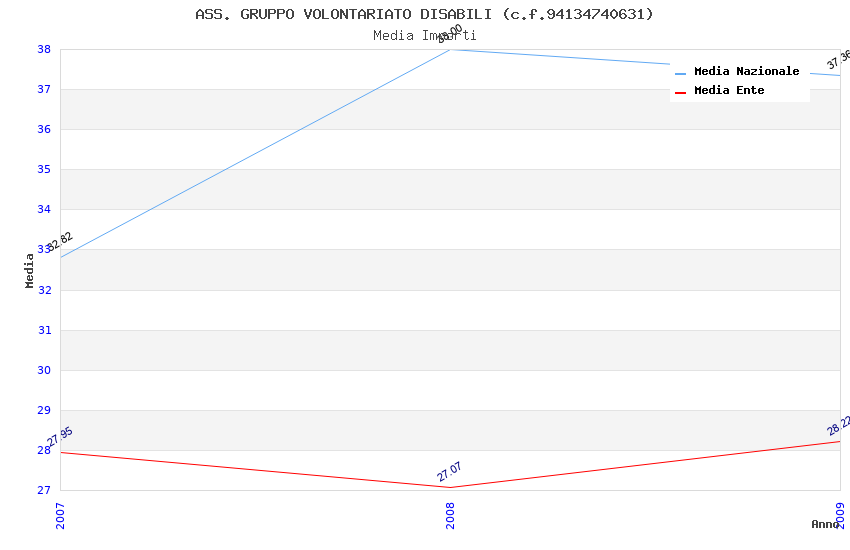Screen dimensions: 850x550
Task: Click the y-axis value 38
Action: [x=44, y=49]
